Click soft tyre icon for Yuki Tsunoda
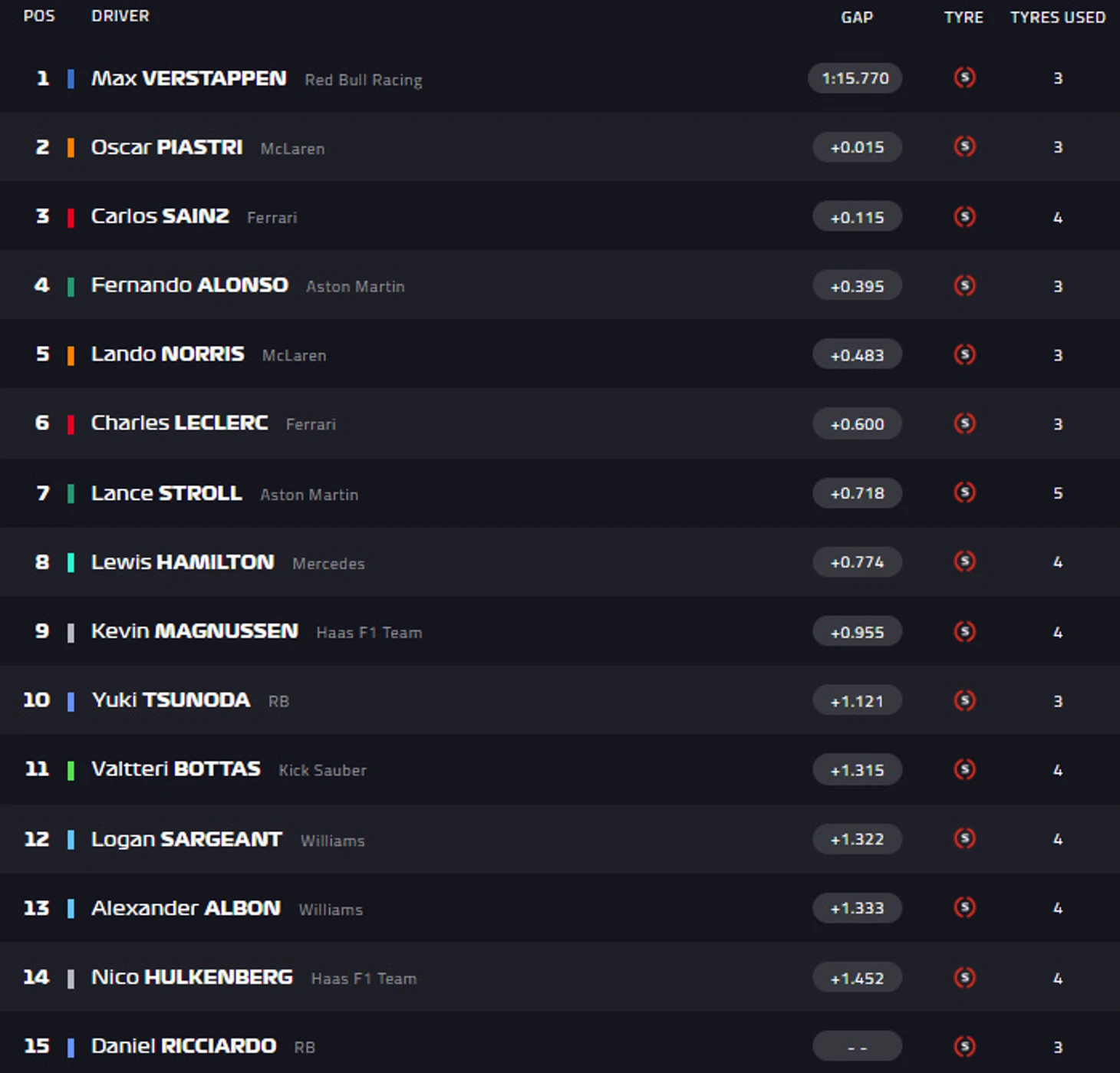This screenshot has width=1120, height=1073. coord(964,700)
